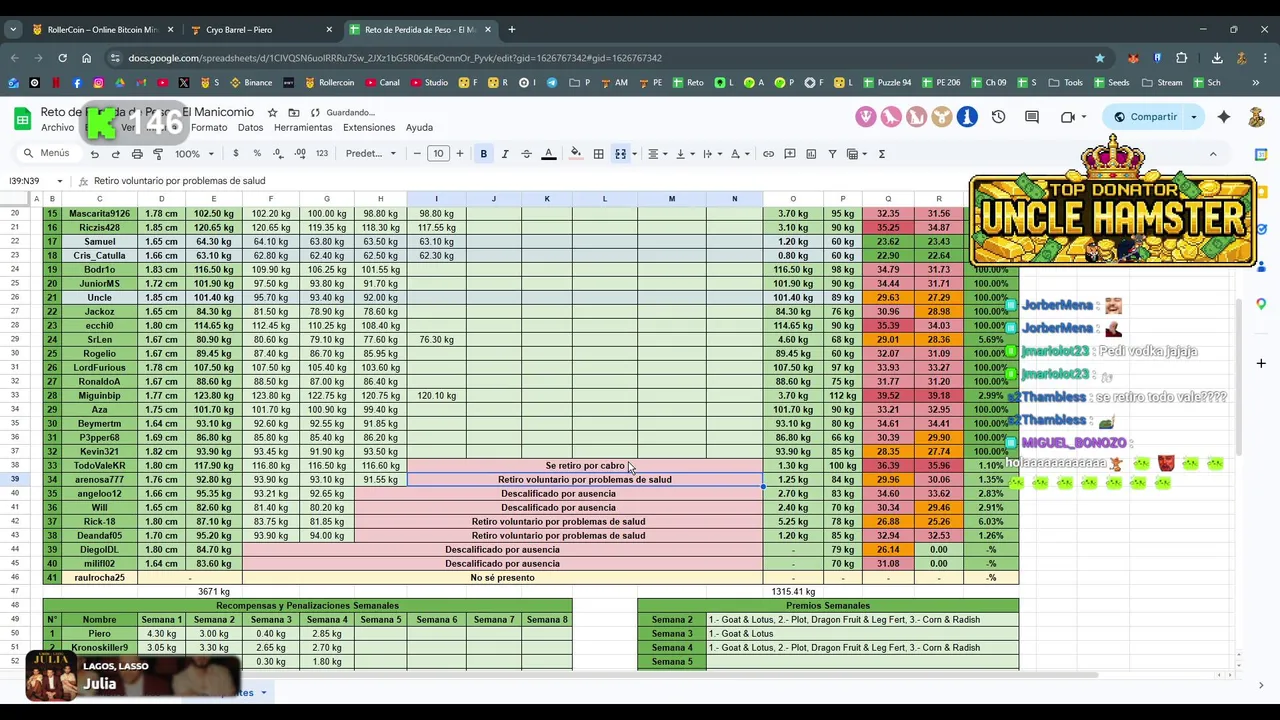Open a new browser tab
This screenshot has width=1280, height=720.
(511, 30)
